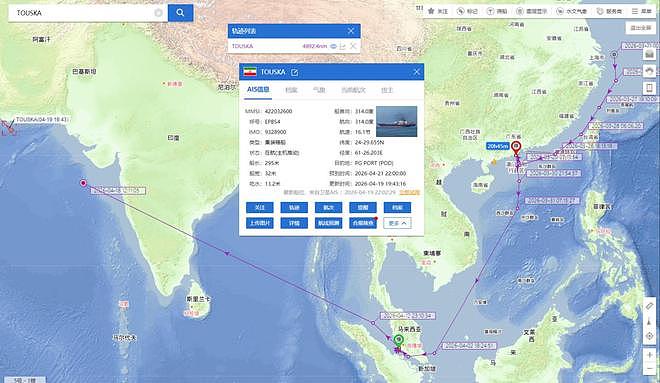660x383 pixels.
Task: Click the route prediction button in bottom row
Action: 329,223
